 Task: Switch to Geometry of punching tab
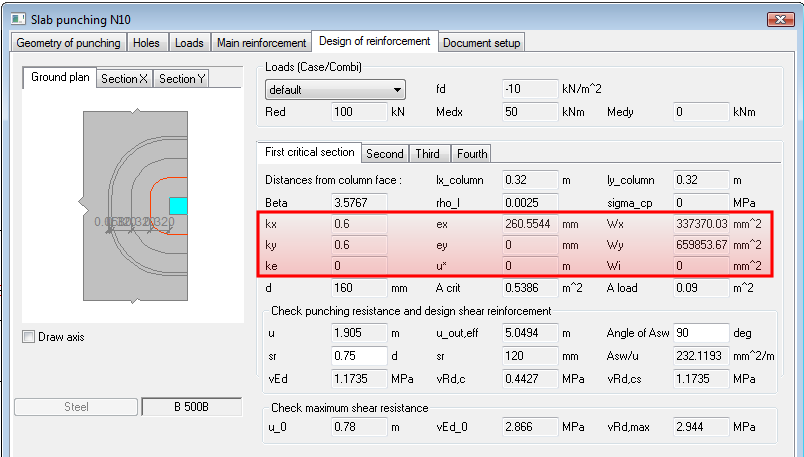(x=68, y=43)
